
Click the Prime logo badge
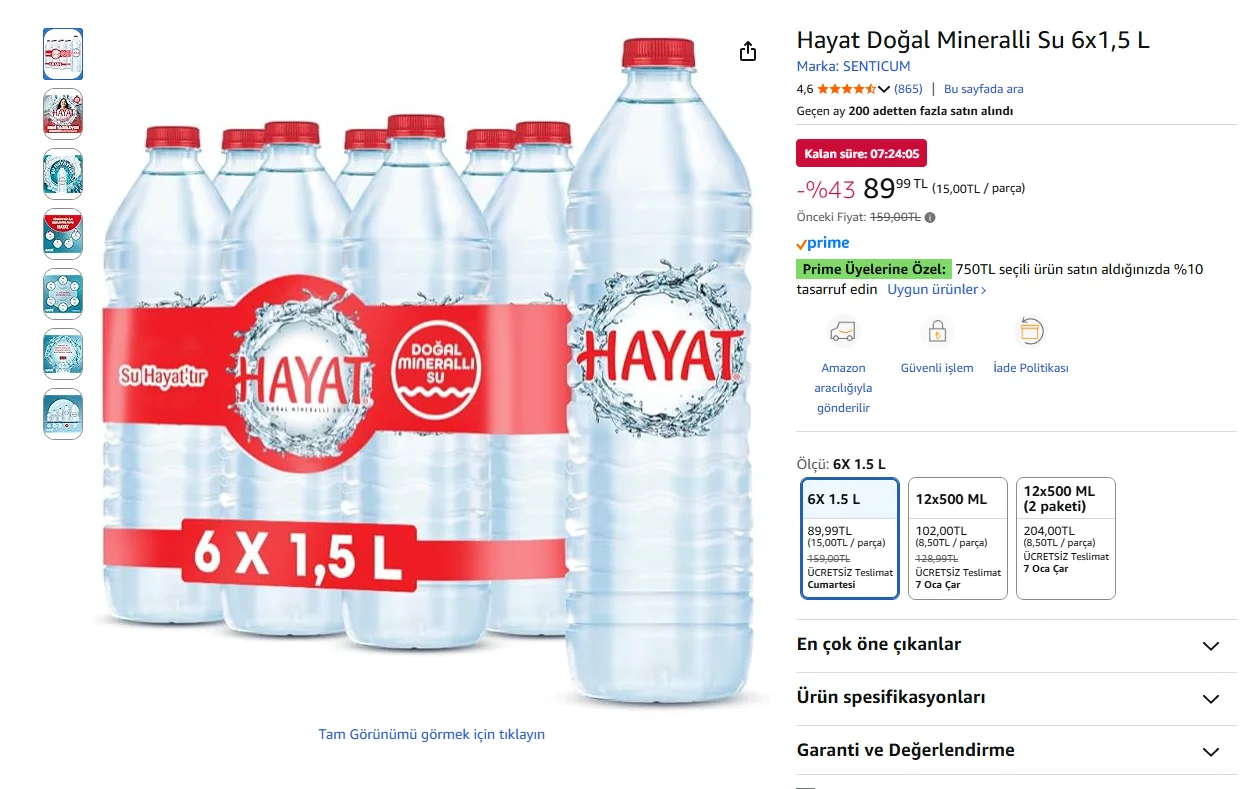click(x=823, y=243)
